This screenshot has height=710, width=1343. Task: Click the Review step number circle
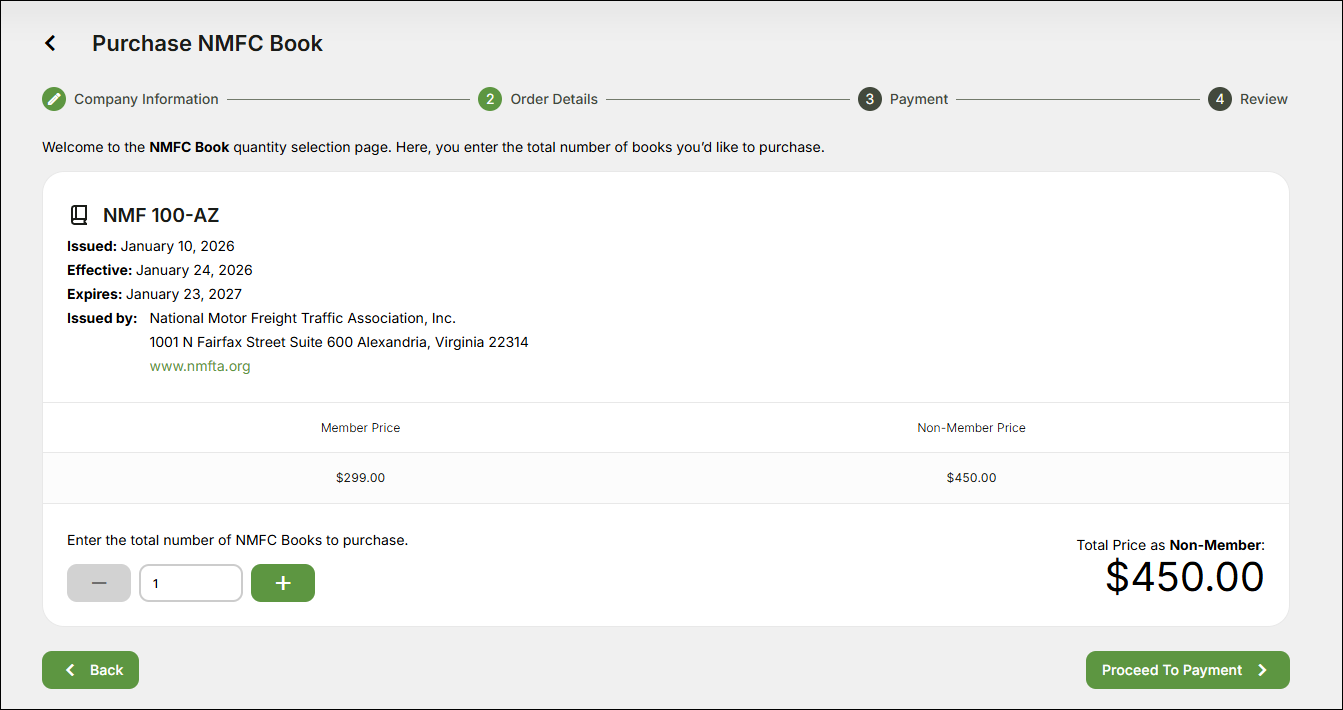click(1220, 99)
